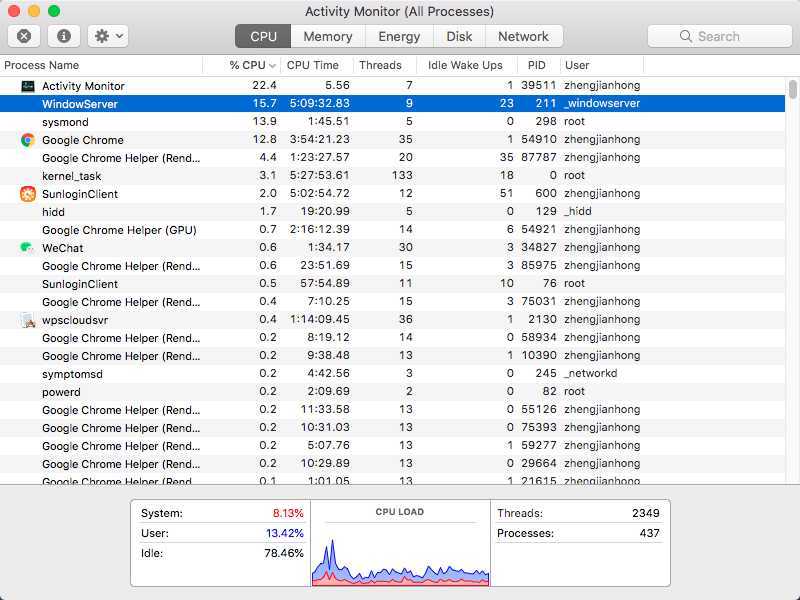Click the WeChat icon in process list
The image size is (800, 600).
tap(27, 247)
